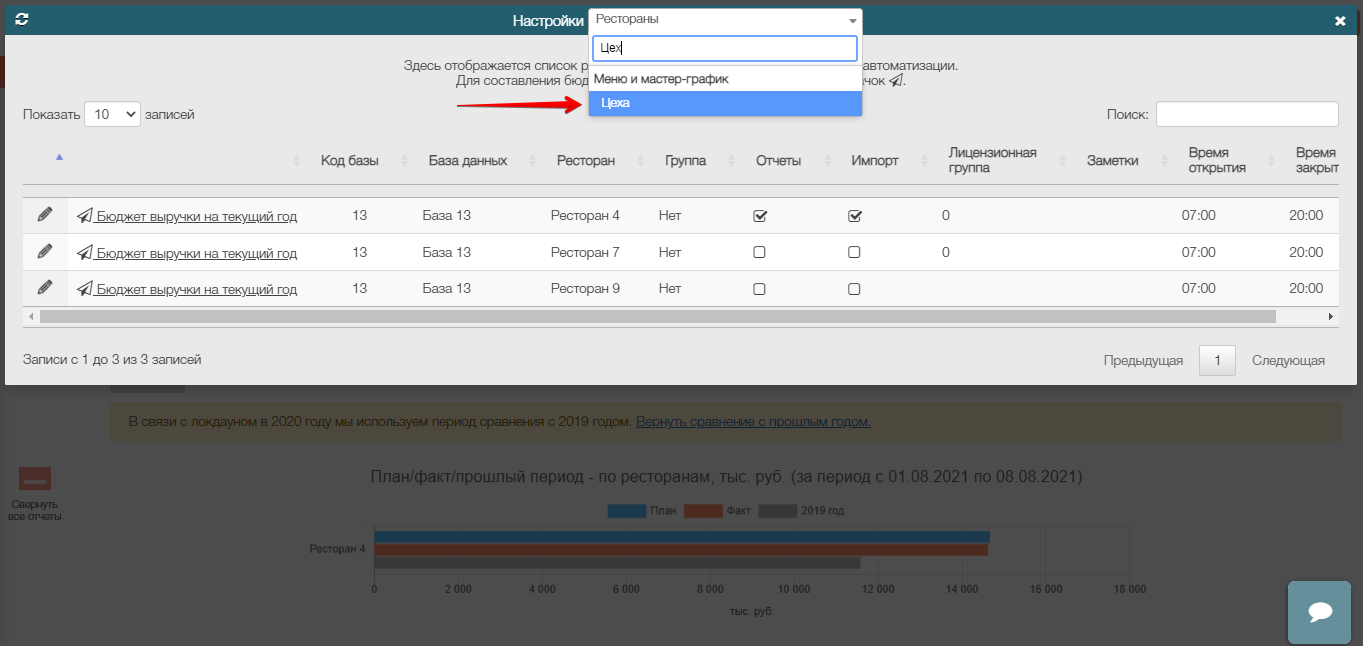Click the pencil edit icon for Ресторан 9
The image size is (1363, 646).
click(x=44, y=288)
